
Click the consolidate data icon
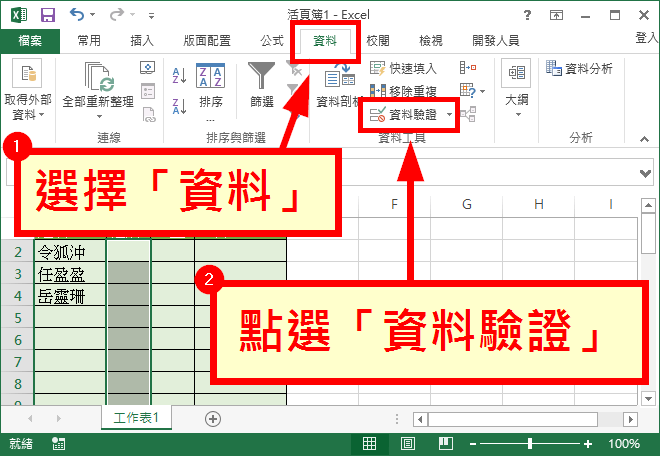(468, 67)
